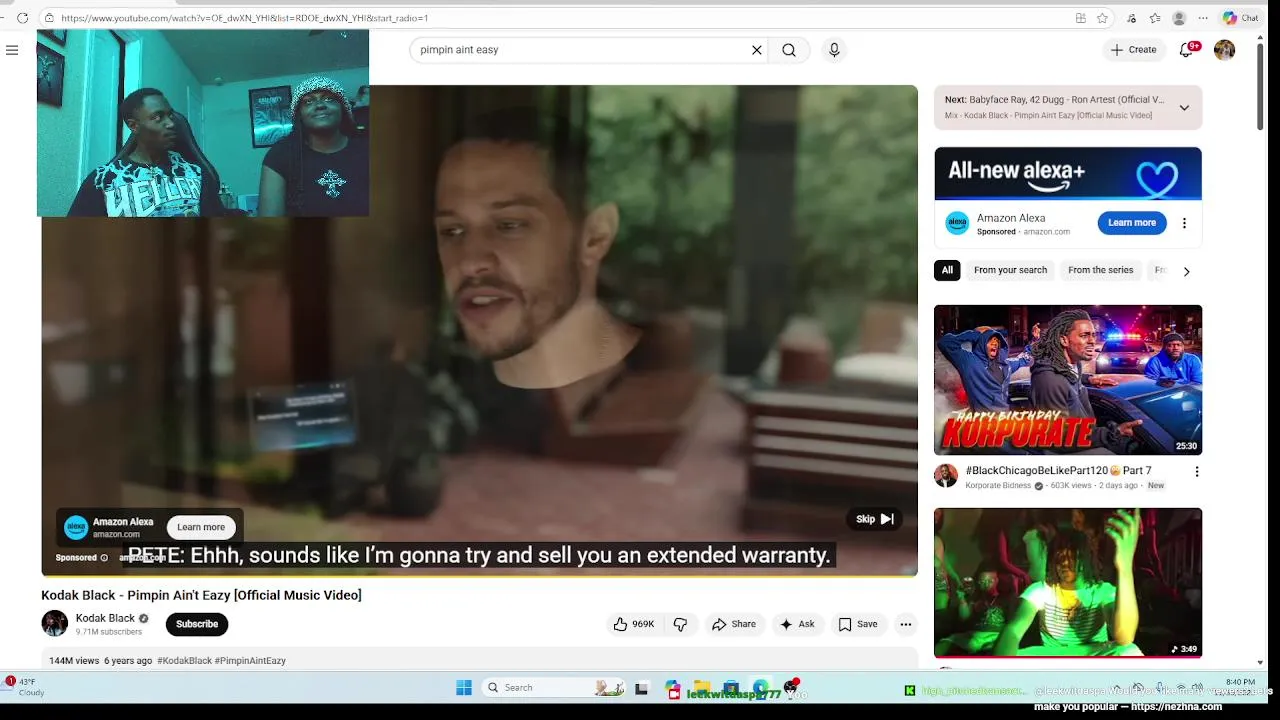This screenshot has height=720, width=1280.
Task: Open the YouTube account avatar menu
Action: (1224, 50)
